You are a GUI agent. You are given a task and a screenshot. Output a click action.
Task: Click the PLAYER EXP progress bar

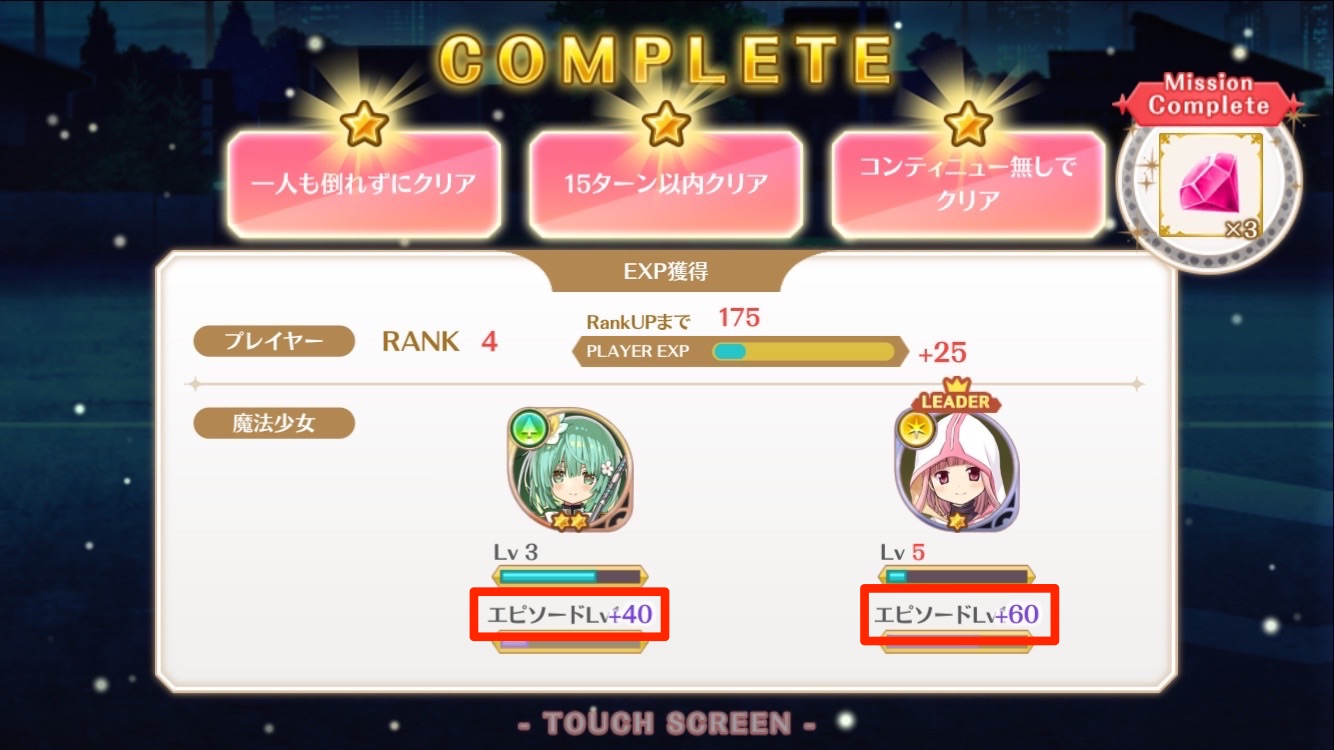click(x=803, y=352)
